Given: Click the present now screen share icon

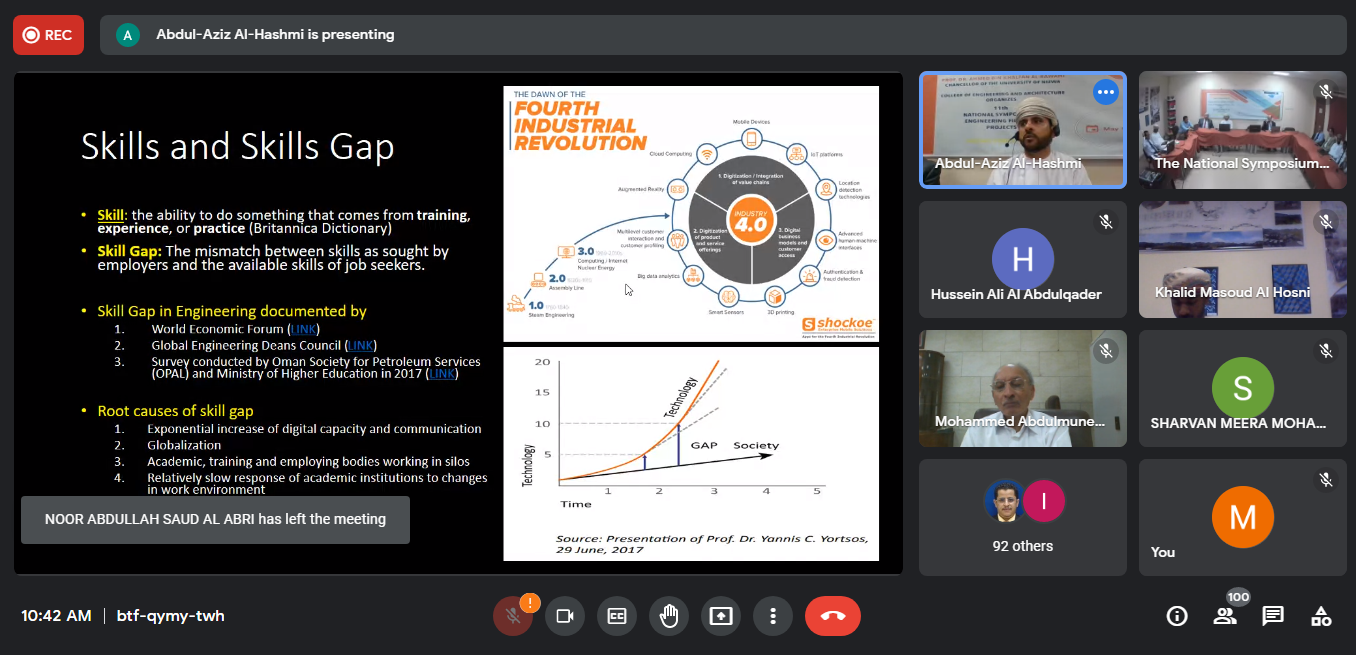Looking at the screenshot, I should [x=721, y=616].
